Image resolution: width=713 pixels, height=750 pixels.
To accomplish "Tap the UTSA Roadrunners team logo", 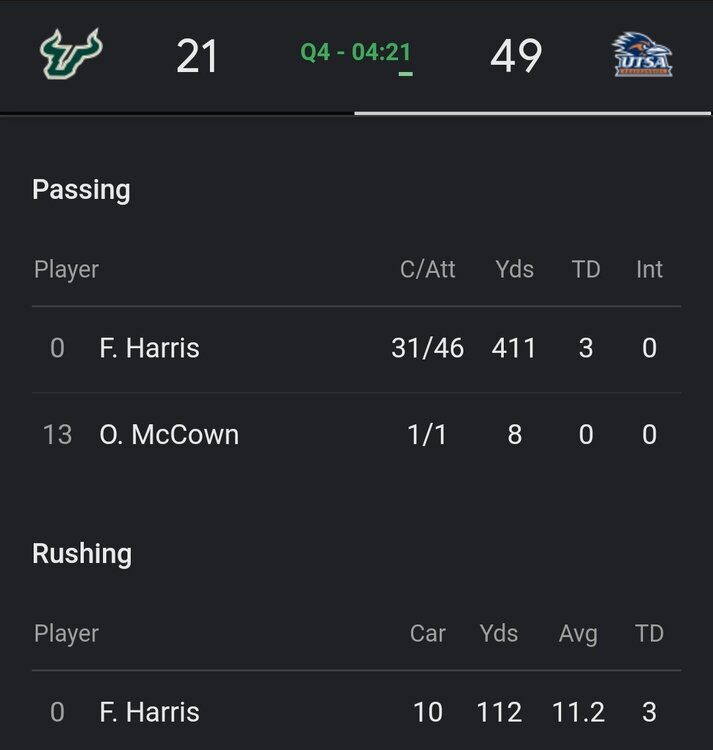I will pos(641,55).
